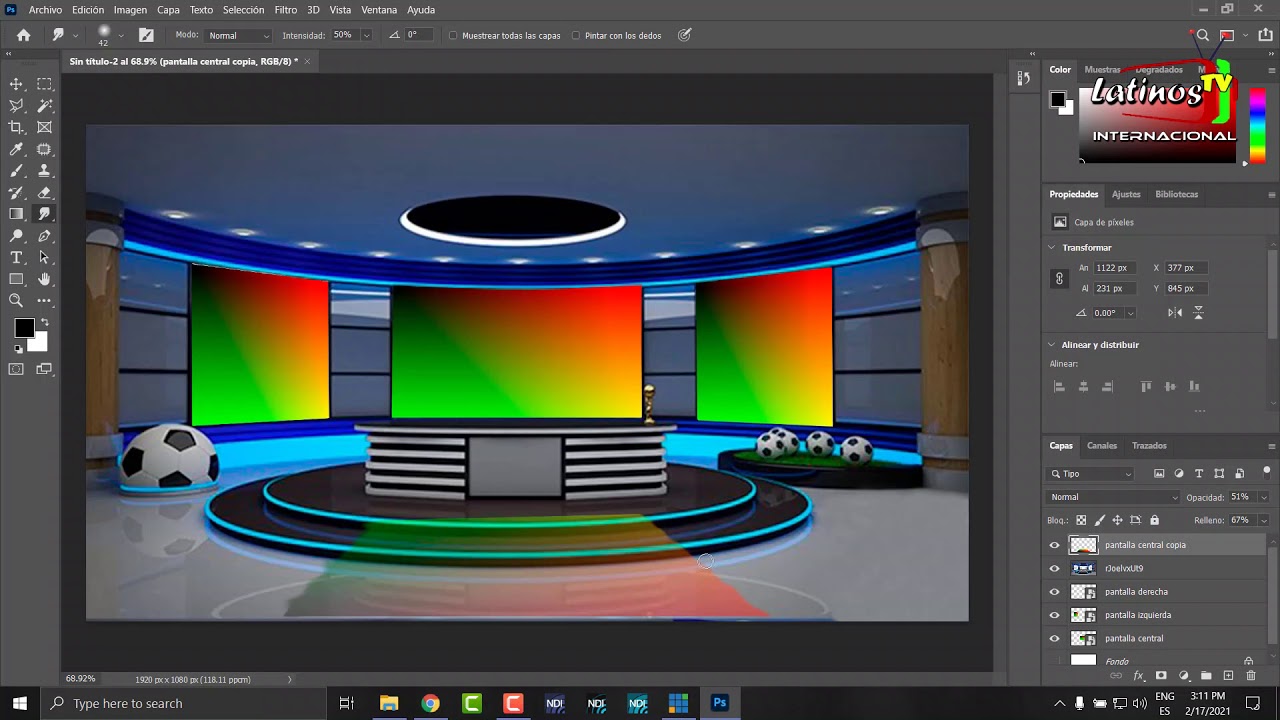Enable Muestrear todas las capas checkbox
The image size is (1280, 720).
point(453,36)
